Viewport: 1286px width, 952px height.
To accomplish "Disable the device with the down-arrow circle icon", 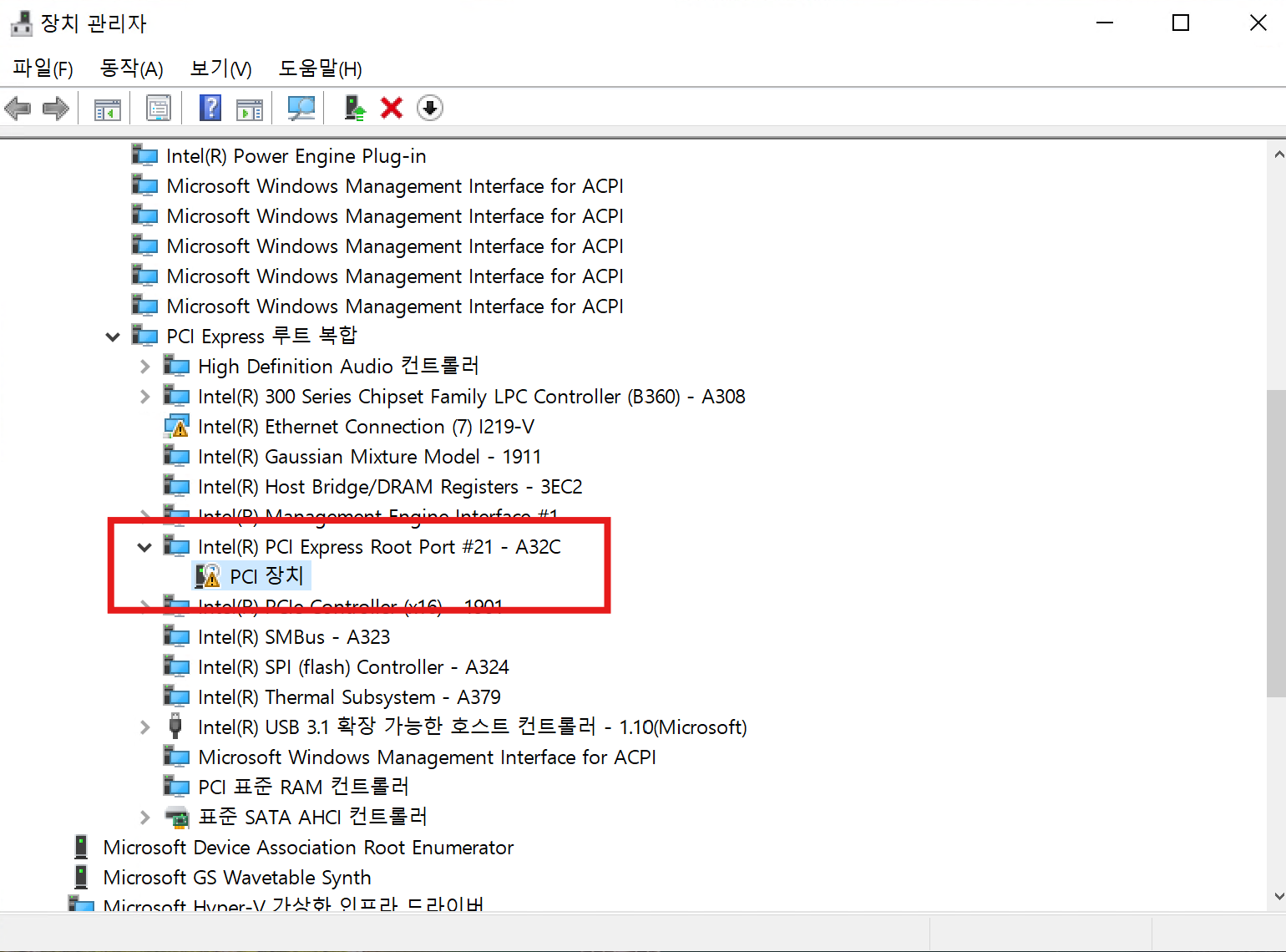I will pyautogui.click(x=430, y=108).
